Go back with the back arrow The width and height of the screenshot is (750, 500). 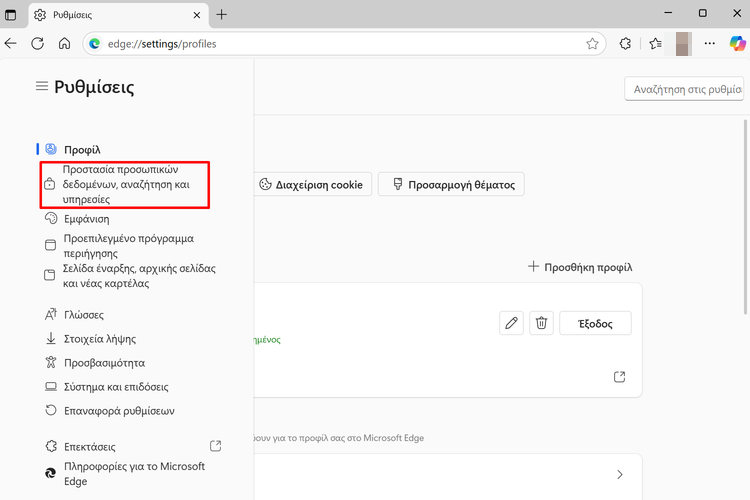[x=11, y=44]
